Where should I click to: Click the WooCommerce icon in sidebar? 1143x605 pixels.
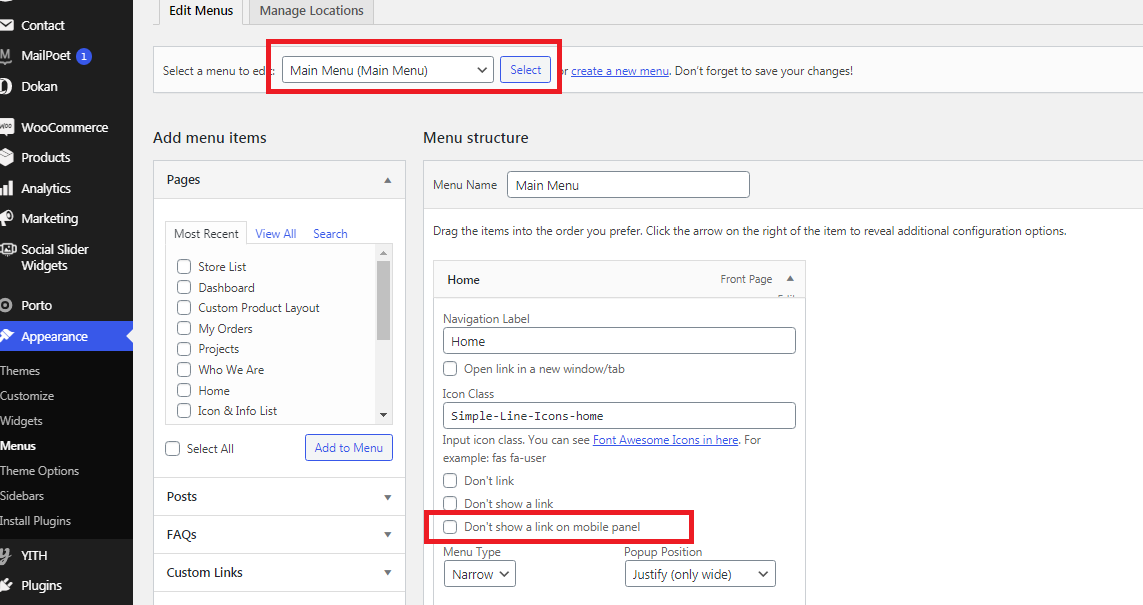6,127
